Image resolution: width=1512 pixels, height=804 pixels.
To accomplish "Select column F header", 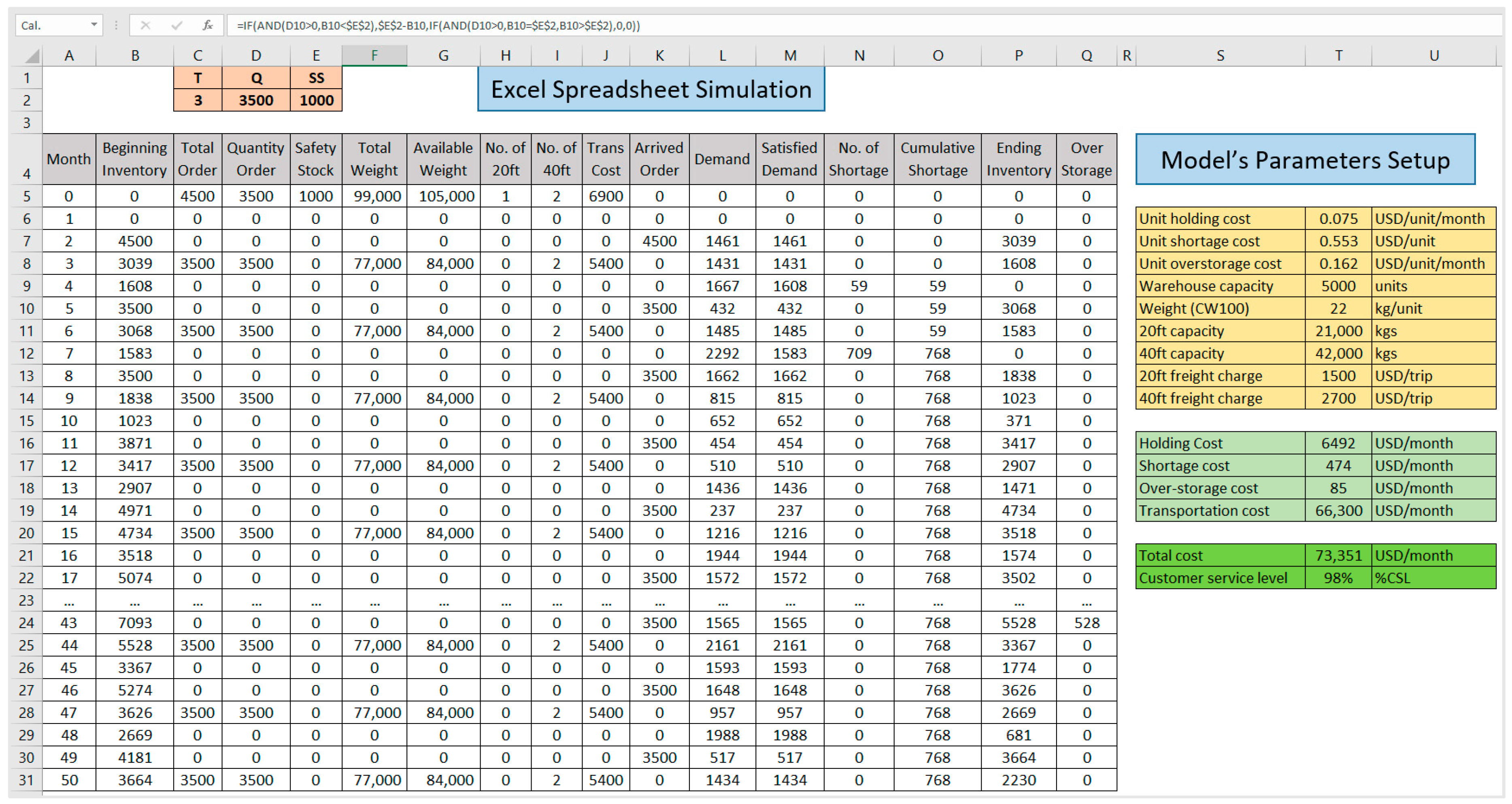I will click(374, 56).
